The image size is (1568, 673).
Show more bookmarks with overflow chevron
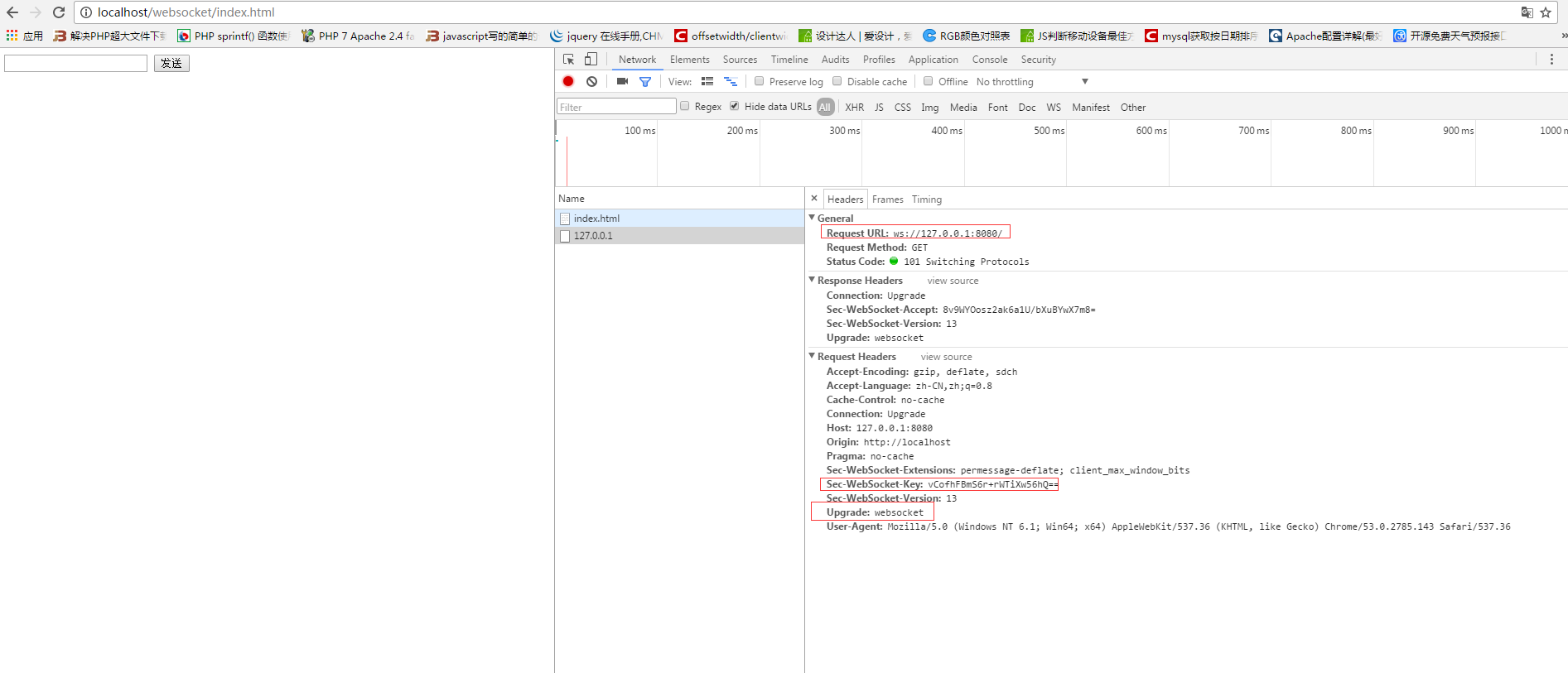coord(1564,36)
